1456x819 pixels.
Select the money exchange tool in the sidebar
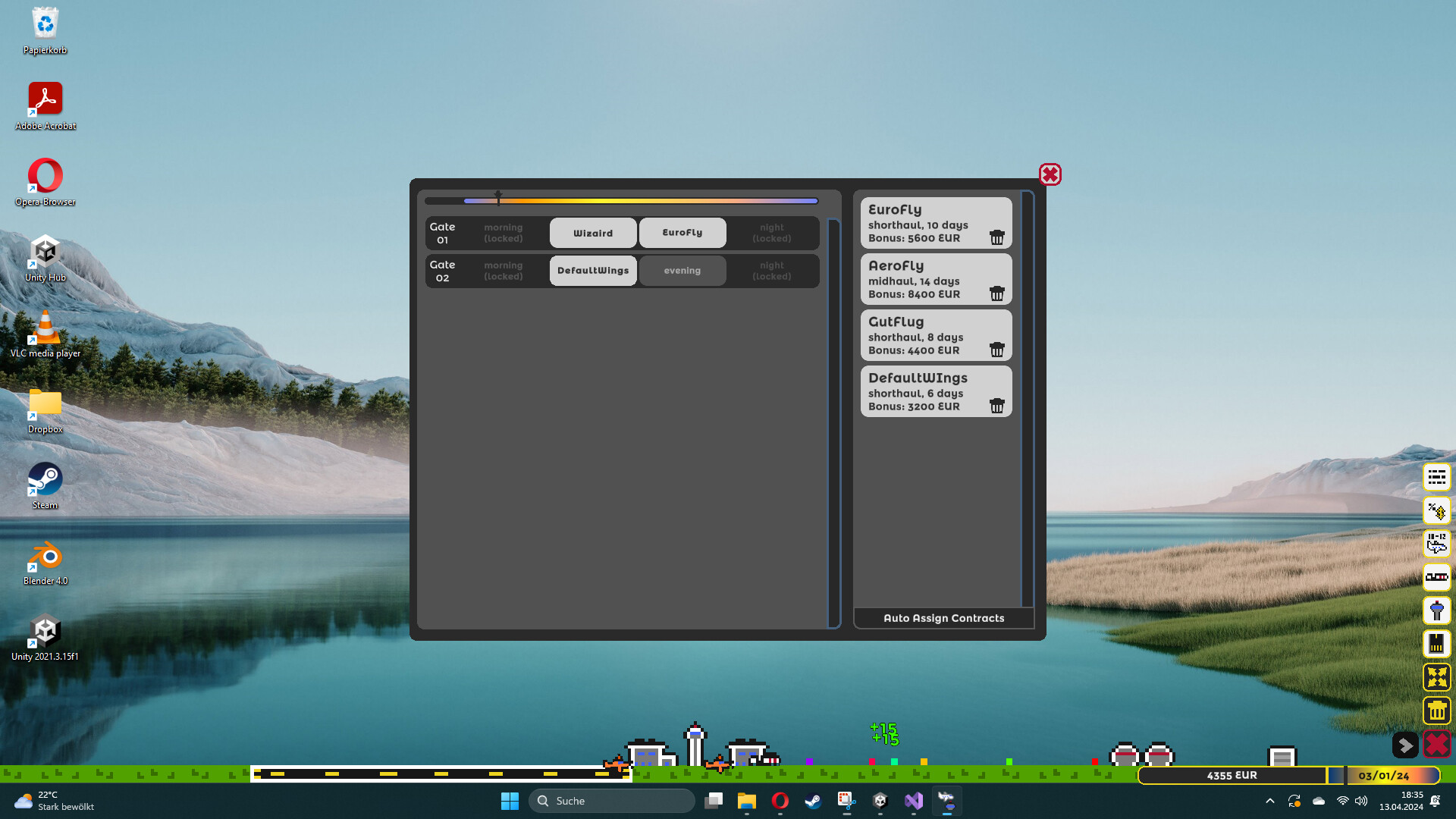[1437, 510]
